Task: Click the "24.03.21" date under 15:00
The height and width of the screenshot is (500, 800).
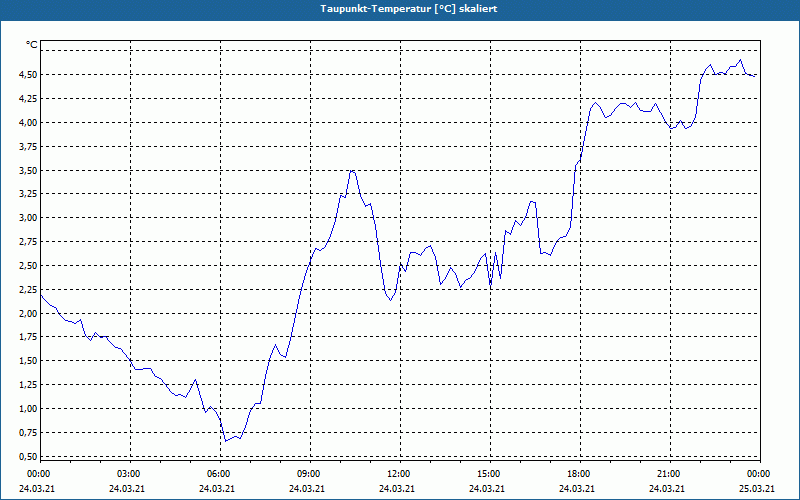Action: (x=487, y=489)
